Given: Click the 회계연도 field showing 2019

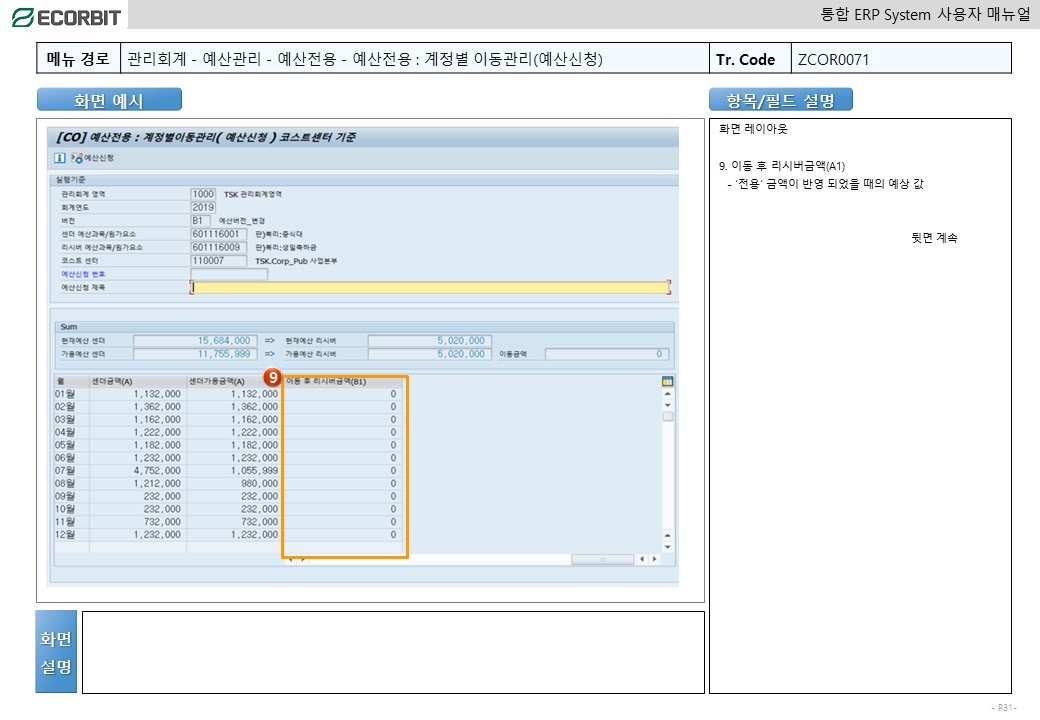Looking at the screenshot, I should [203, 207].
